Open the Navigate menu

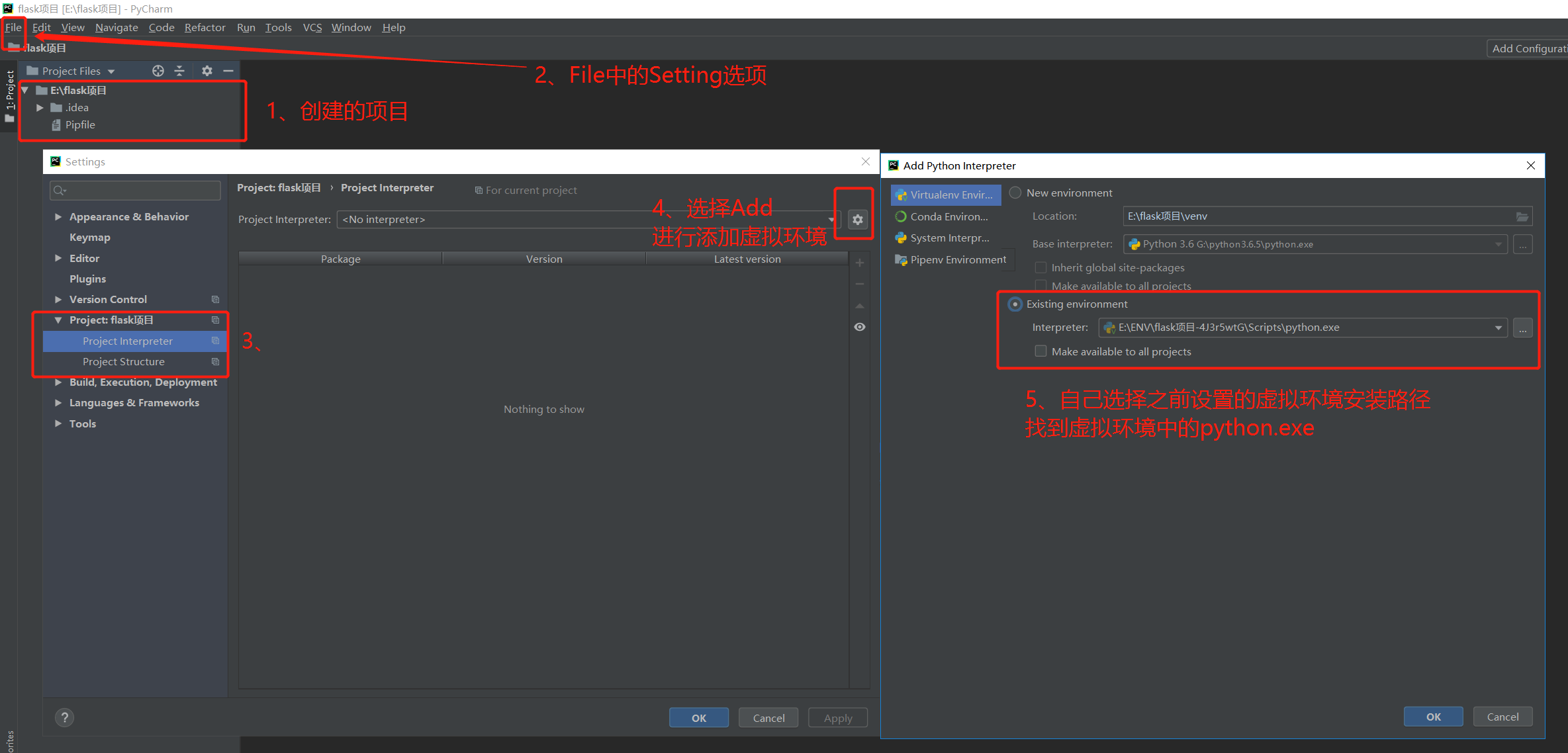click(116, 27)
